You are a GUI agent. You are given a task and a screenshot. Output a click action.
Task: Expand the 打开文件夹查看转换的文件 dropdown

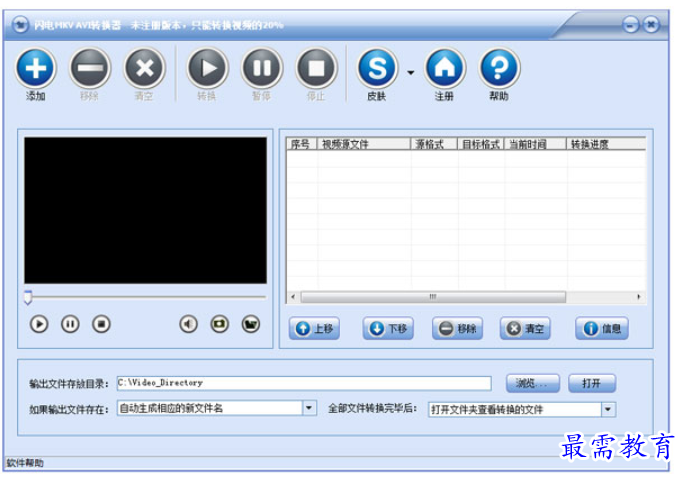pos(609,410)
